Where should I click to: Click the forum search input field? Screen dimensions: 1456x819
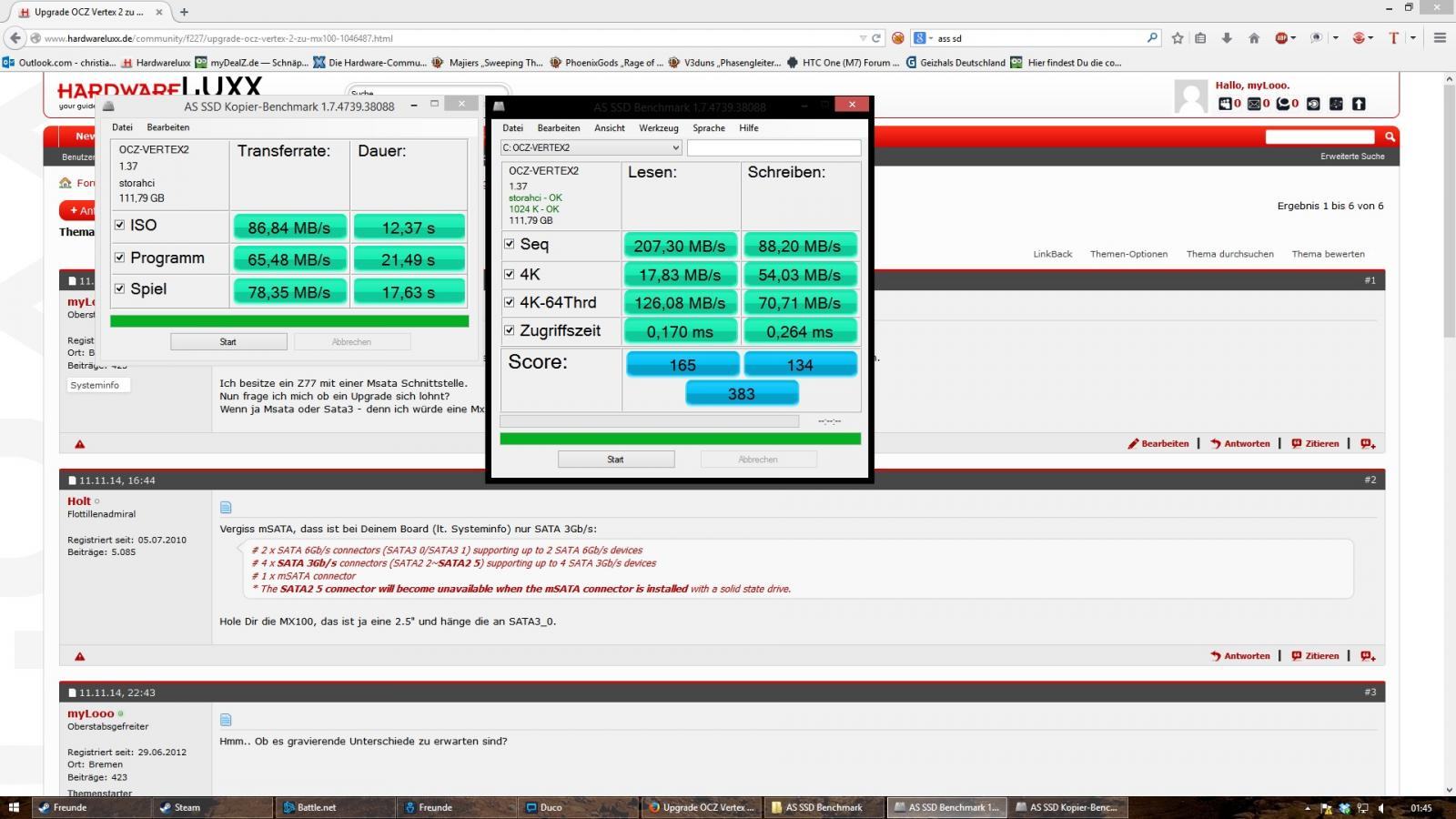pyautogui.click(x=1319, y=136)
